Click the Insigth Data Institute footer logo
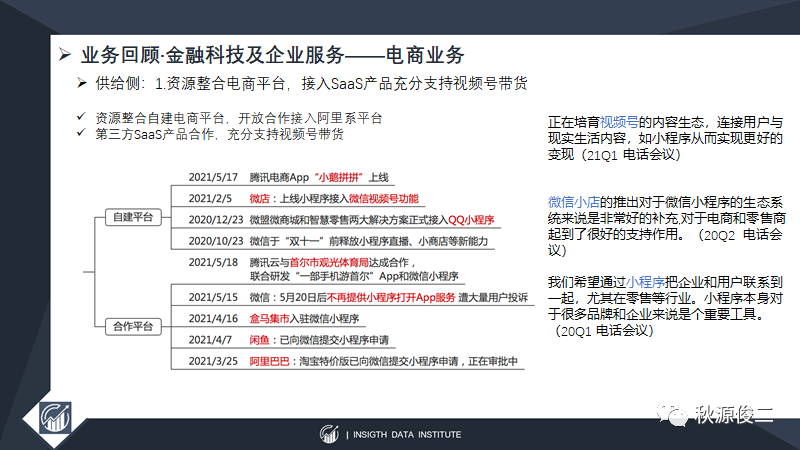800x450 pixels. [x=329, y=434]
